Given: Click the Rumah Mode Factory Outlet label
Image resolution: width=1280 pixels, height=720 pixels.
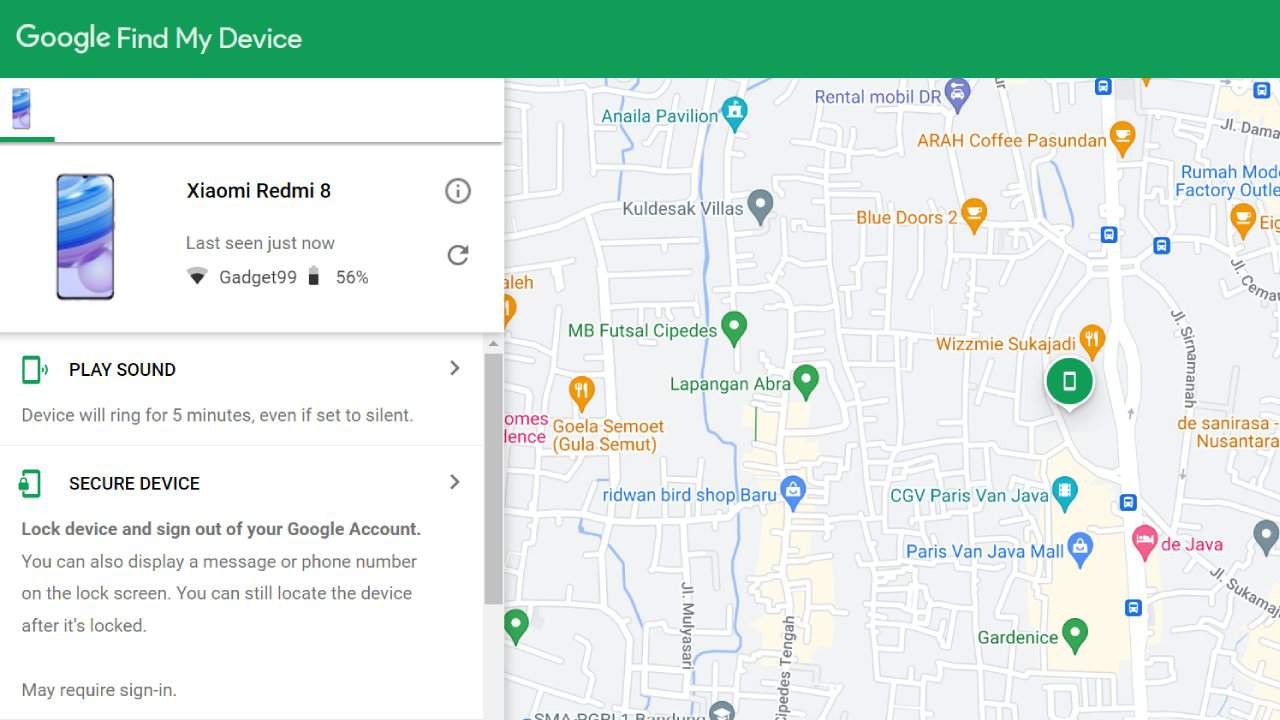Looking at the screenshot, I should click(1230, 181).
